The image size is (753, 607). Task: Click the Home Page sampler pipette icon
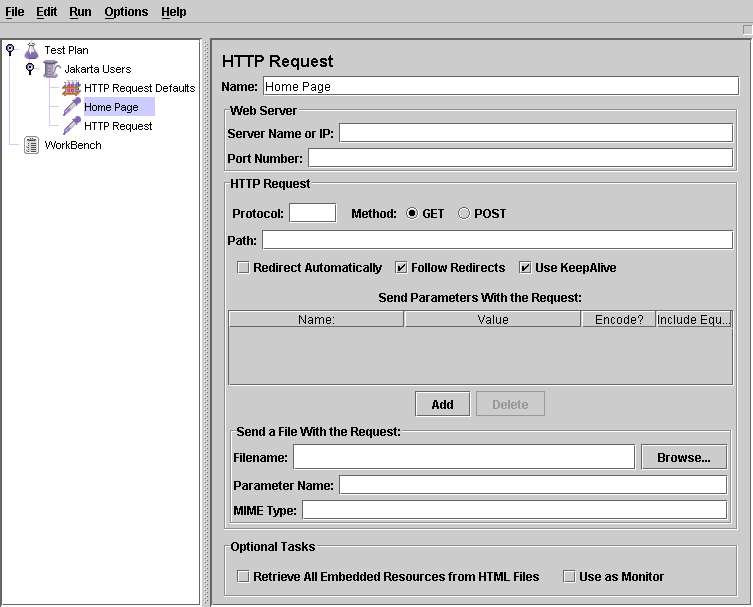click(x=72, y=107)
